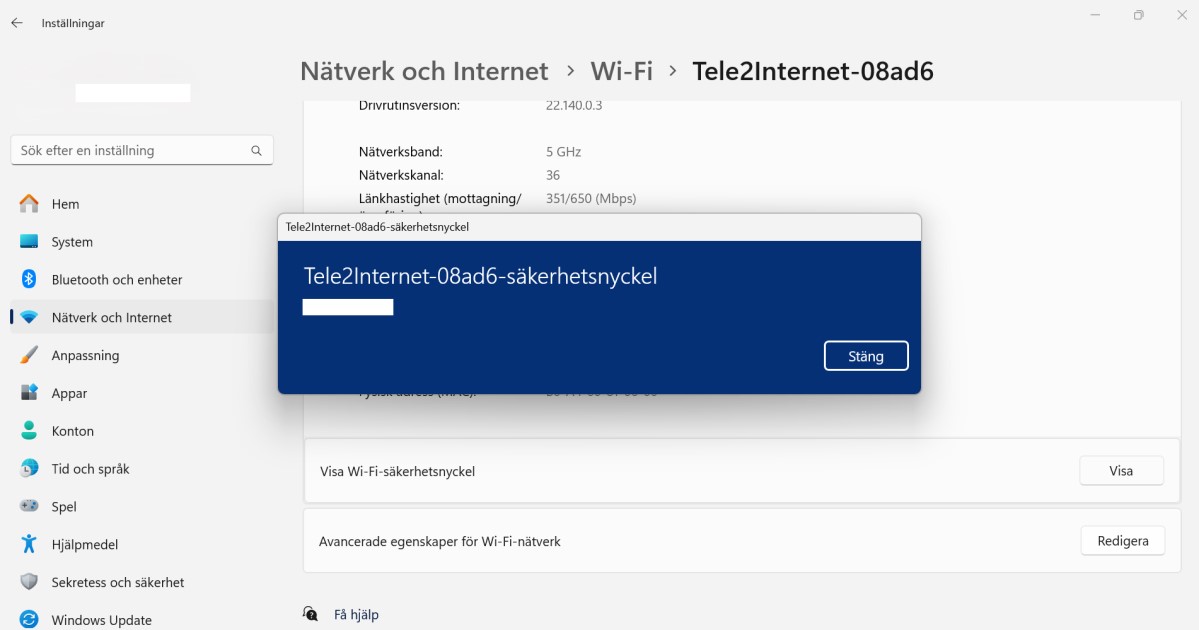Screen dimensions: 1199x630
Task: Open the Hem settings page
Action: (x=142, y=204)
